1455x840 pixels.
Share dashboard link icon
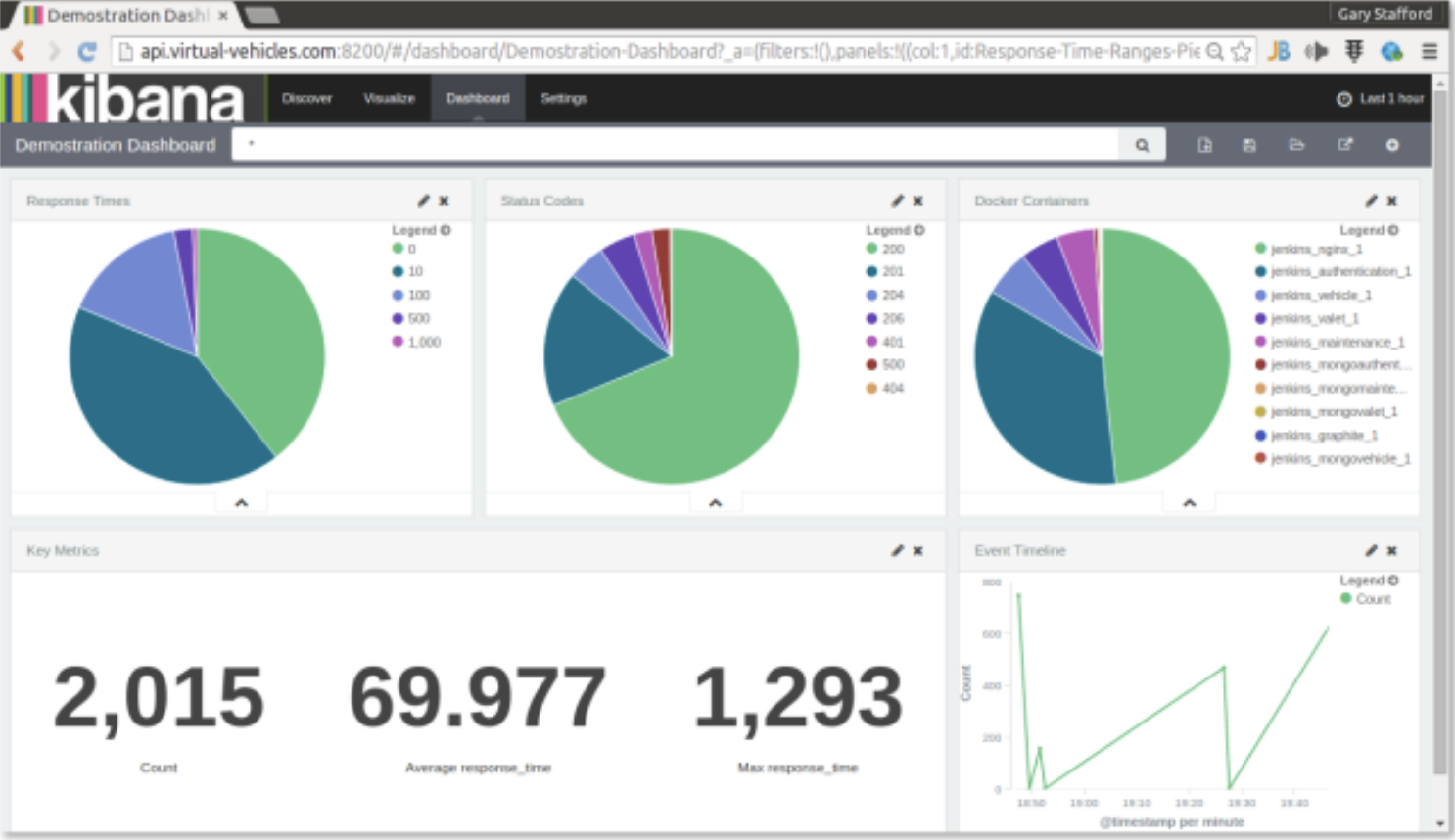(1345, 145)
